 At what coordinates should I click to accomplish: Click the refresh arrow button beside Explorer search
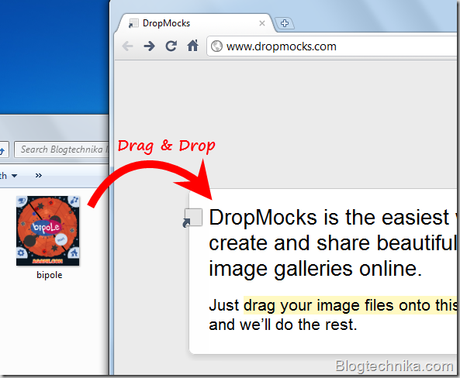2,150
